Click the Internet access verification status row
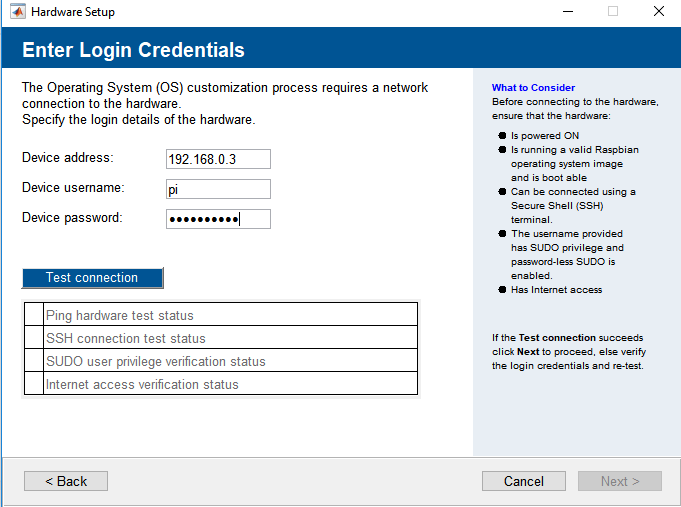 (230, 384)
